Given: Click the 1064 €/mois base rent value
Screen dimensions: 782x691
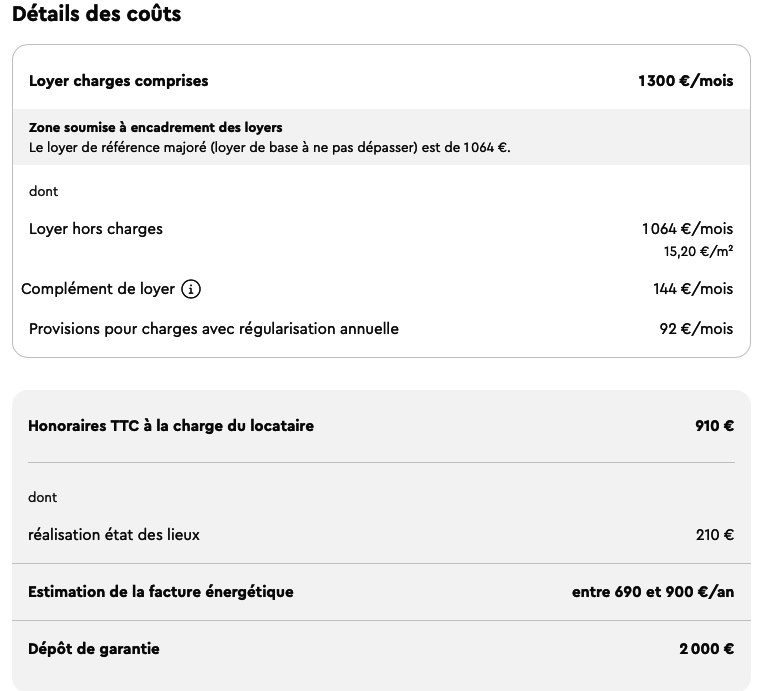Looking at the screenshot, I should [x=688, y=229].
